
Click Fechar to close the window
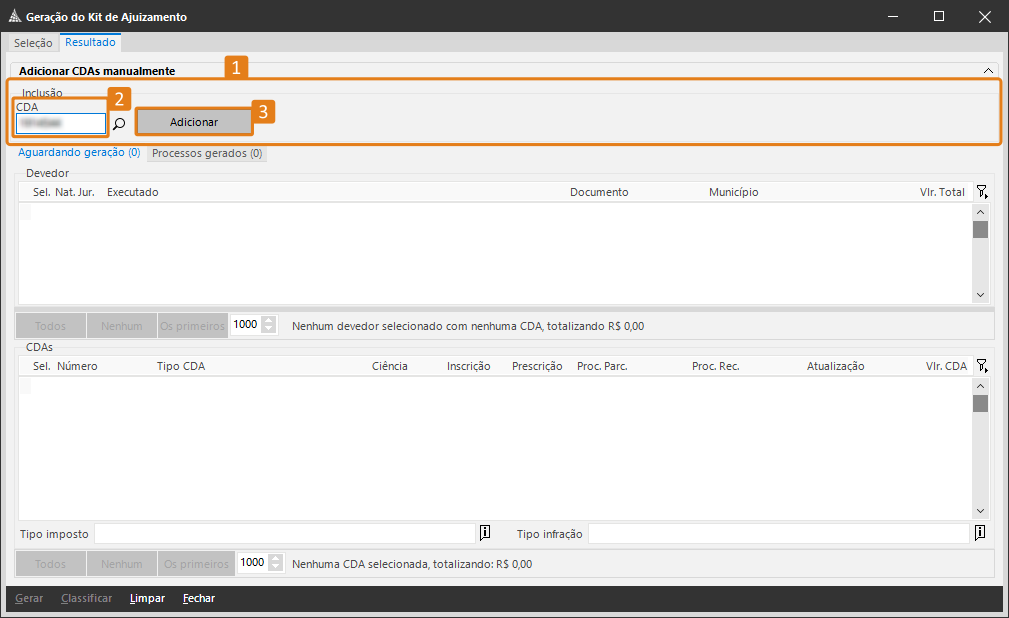(198, 599)
